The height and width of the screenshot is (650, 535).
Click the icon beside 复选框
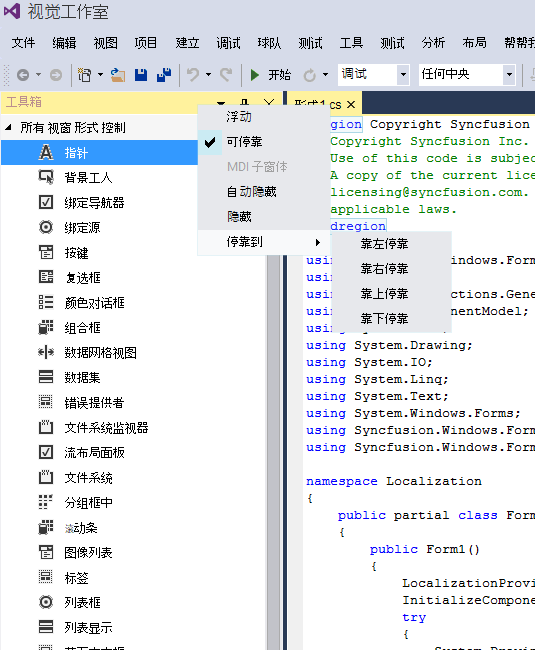tap(46, 277)
